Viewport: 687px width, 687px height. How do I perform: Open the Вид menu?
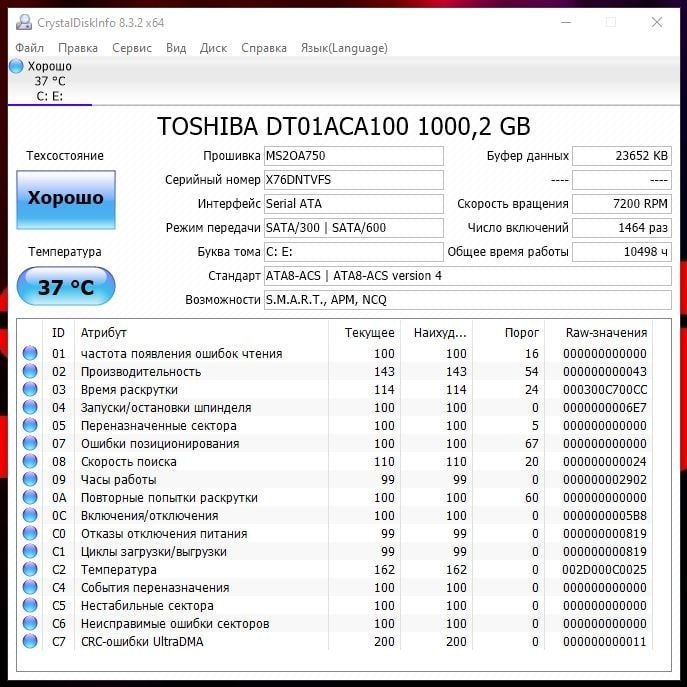[176, 48]
